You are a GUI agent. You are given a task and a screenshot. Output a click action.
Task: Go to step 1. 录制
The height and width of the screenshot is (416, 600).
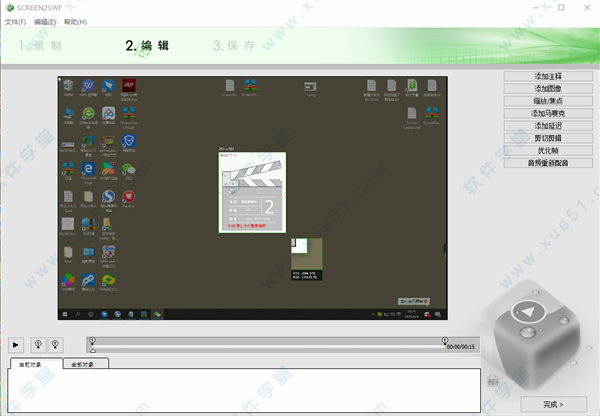(x=40, y=46)
